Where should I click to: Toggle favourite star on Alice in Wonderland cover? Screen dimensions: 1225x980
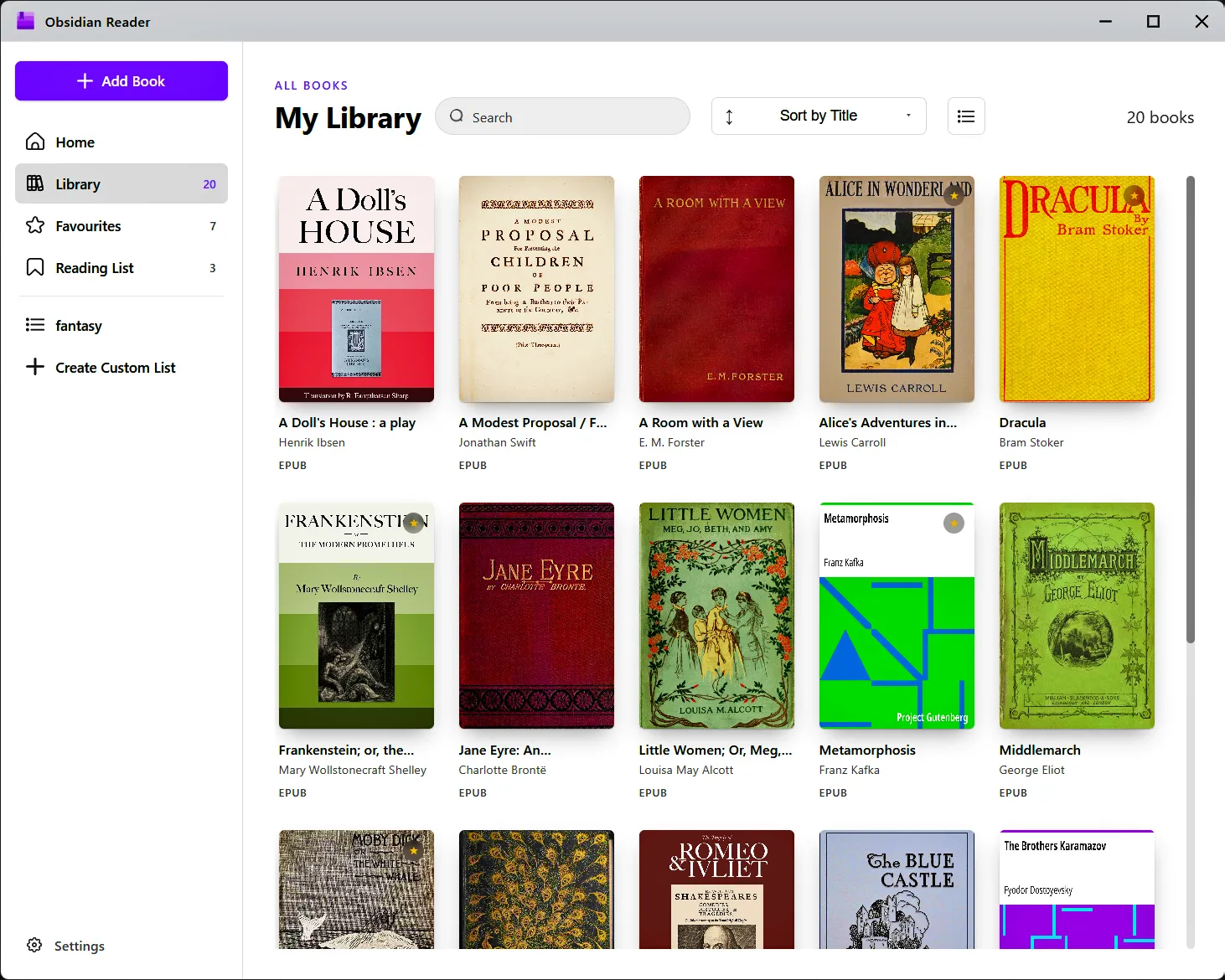pos(954,196)
